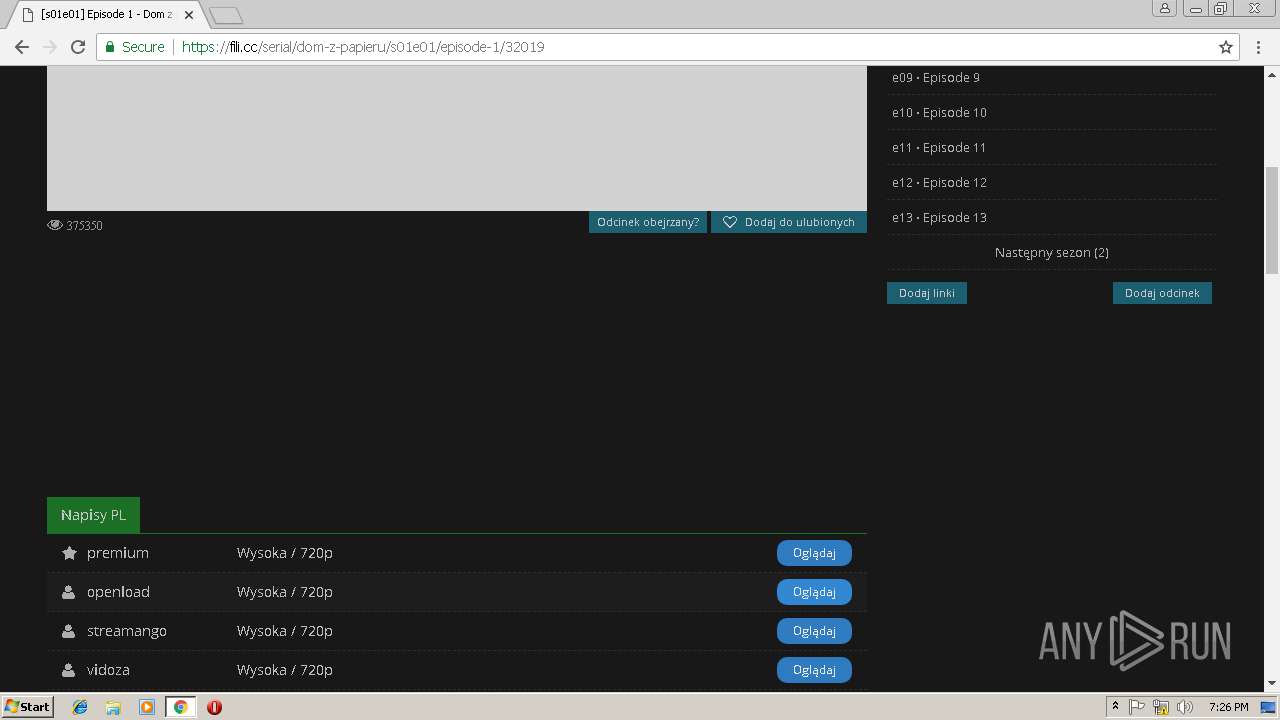Click the scrollbar down arrow
This screenshot has height=720, width=1280.
(1272, 684)
